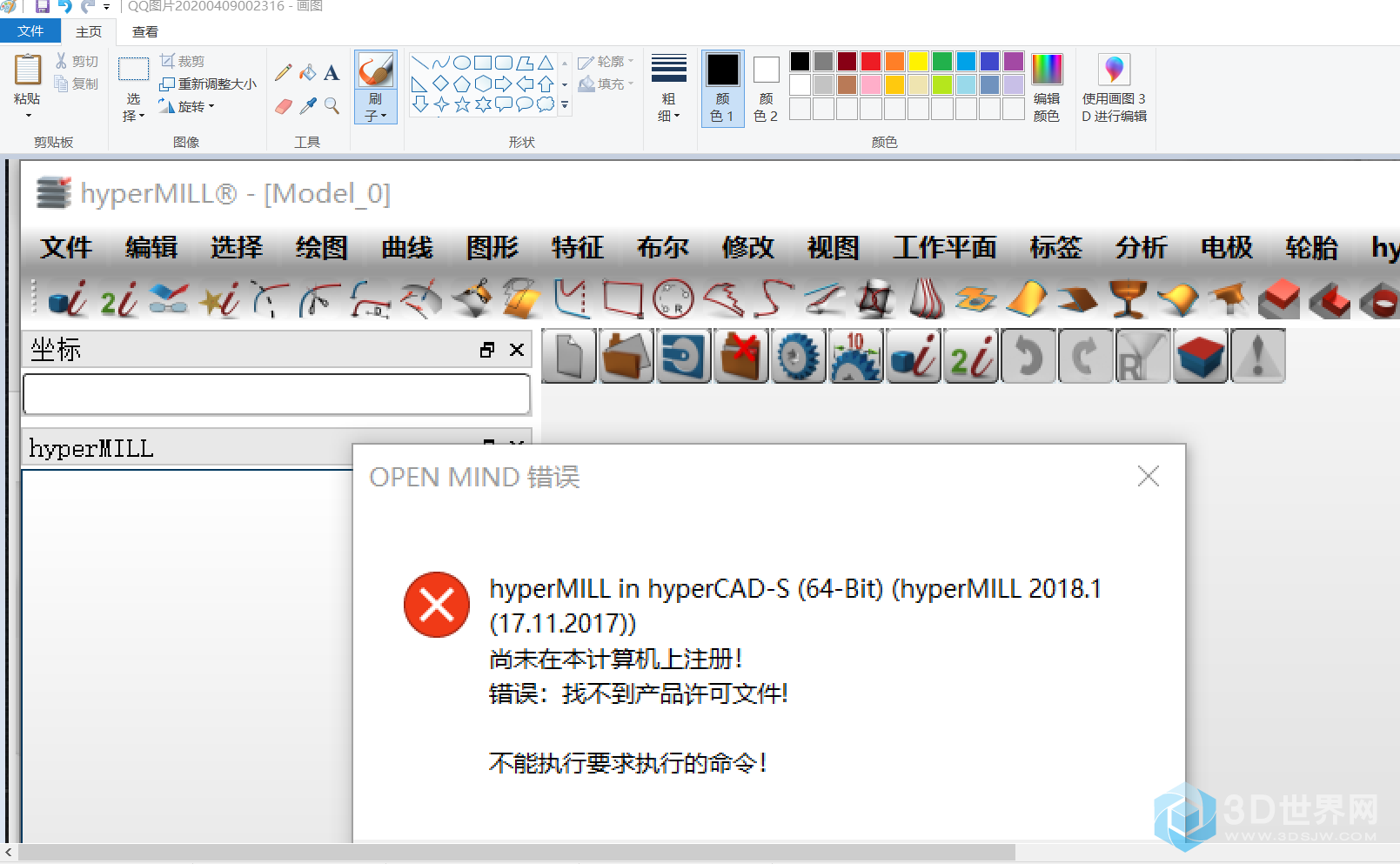Click the green 2i icon in drawing toolbar

[119, 299]
